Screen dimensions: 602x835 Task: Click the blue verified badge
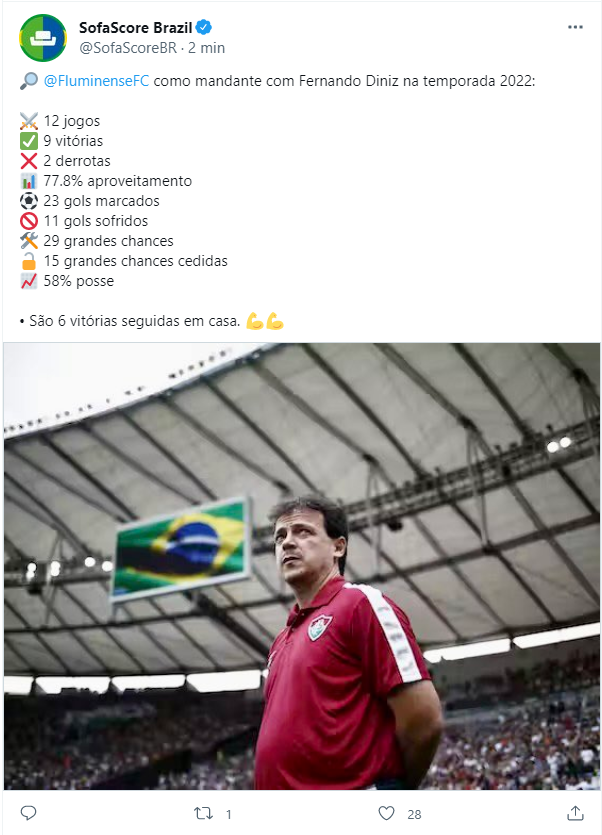coord(204,27)
